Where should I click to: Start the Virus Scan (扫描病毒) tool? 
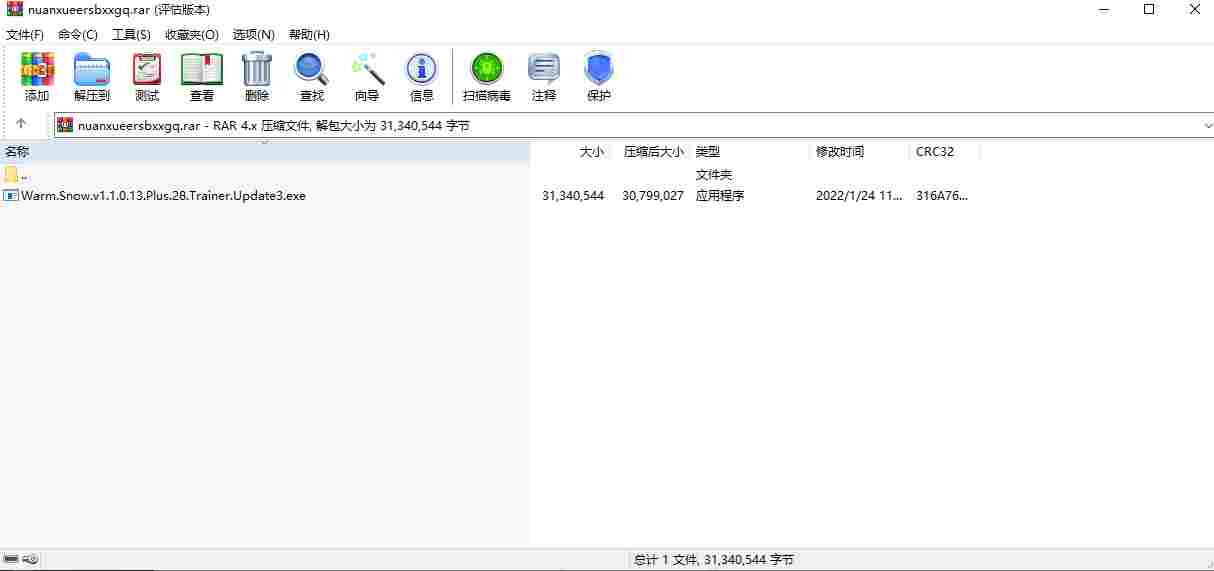coord(487,77)
